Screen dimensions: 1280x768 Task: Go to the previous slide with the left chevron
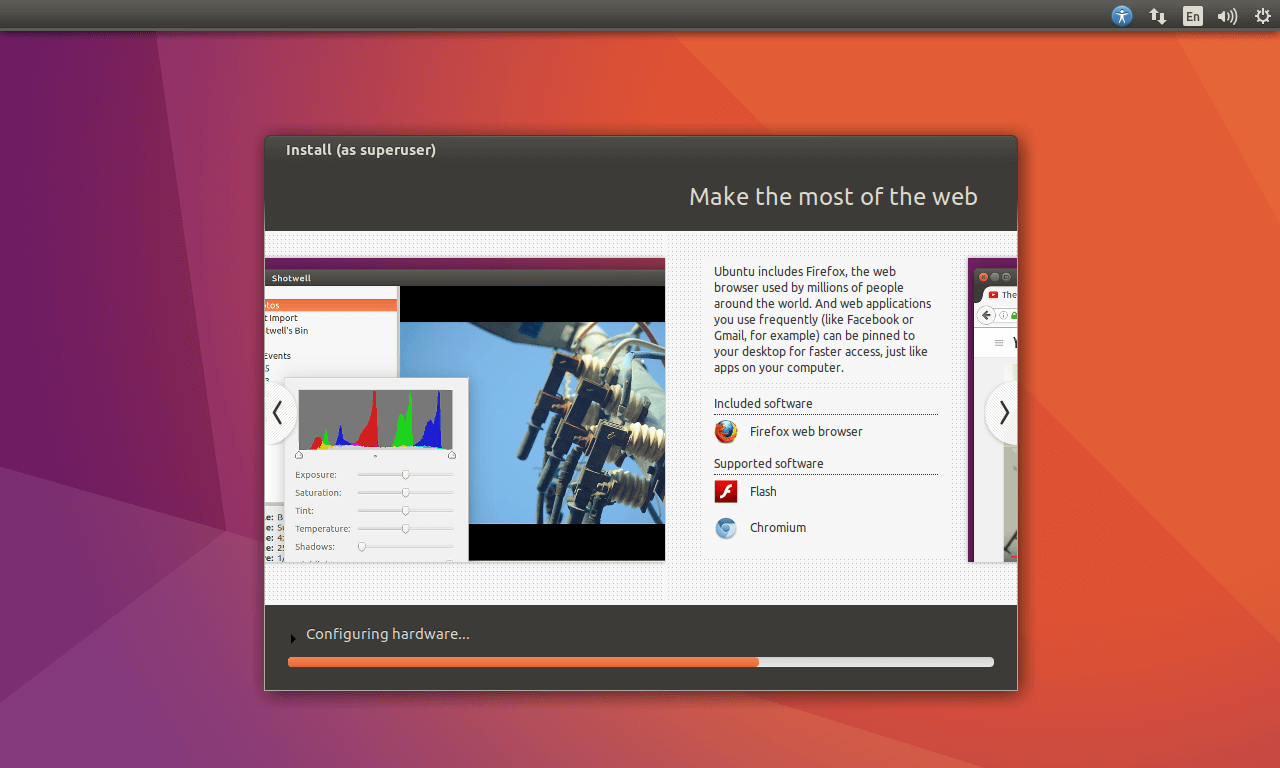tap(277, 412)
